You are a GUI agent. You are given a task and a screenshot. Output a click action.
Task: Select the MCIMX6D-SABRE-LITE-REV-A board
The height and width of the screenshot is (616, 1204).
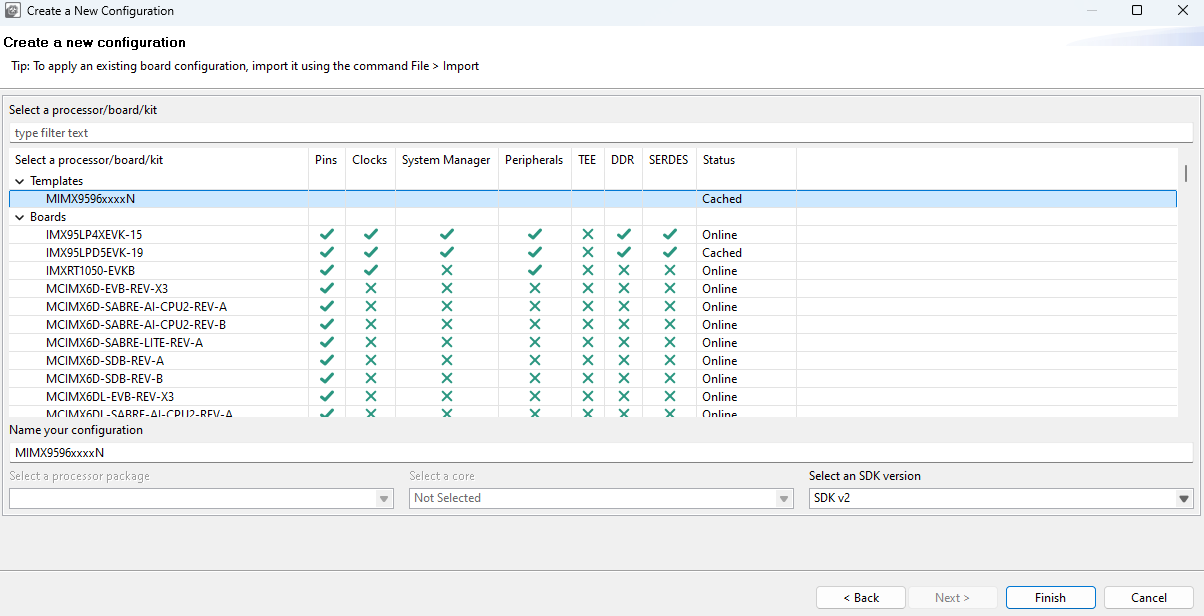tap(124, 343)
